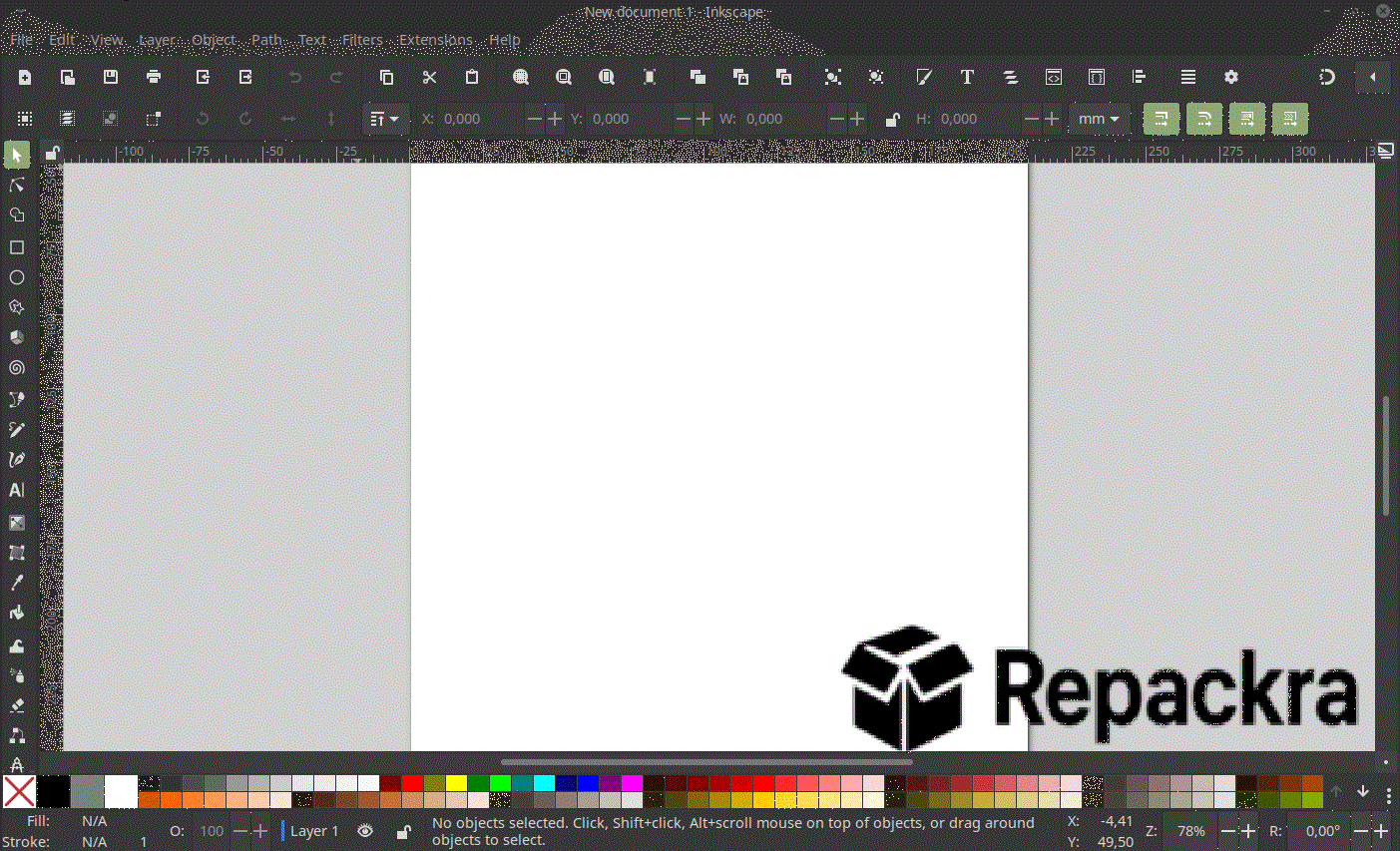Open the Extensions menu

[436, 40]
